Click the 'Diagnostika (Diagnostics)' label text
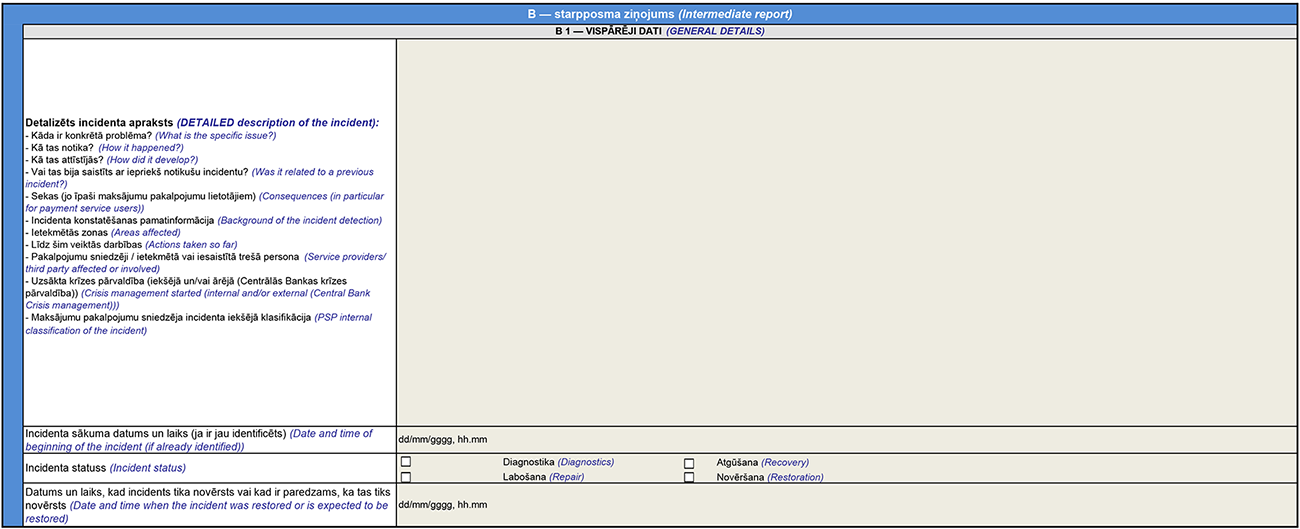 [x=558, y=462]
